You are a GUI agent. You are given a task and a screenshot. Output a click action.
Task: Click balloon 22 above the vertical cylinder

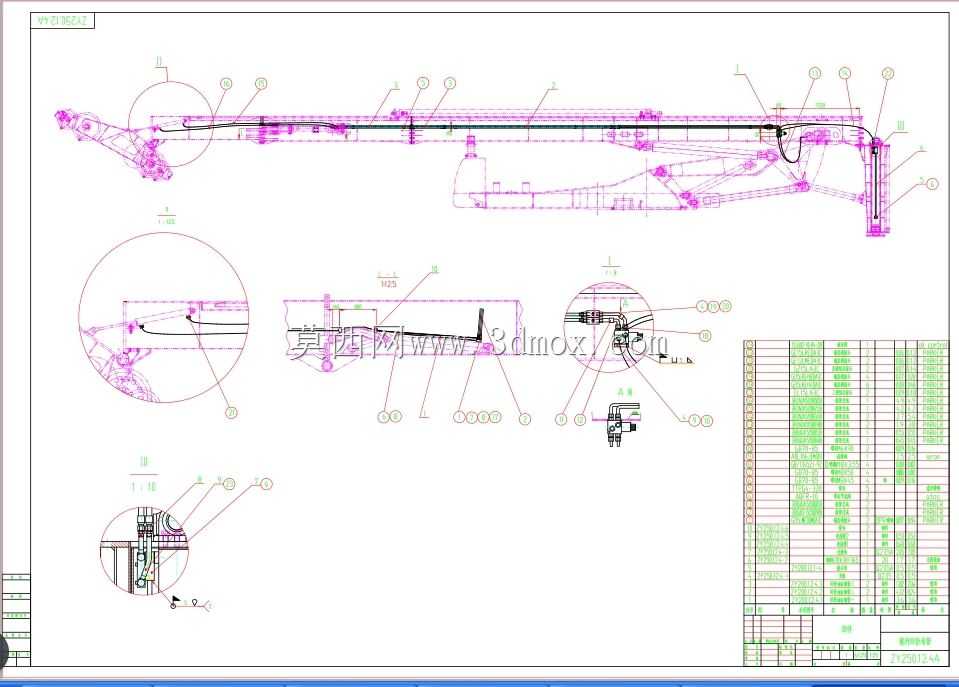tap(888, 73)
